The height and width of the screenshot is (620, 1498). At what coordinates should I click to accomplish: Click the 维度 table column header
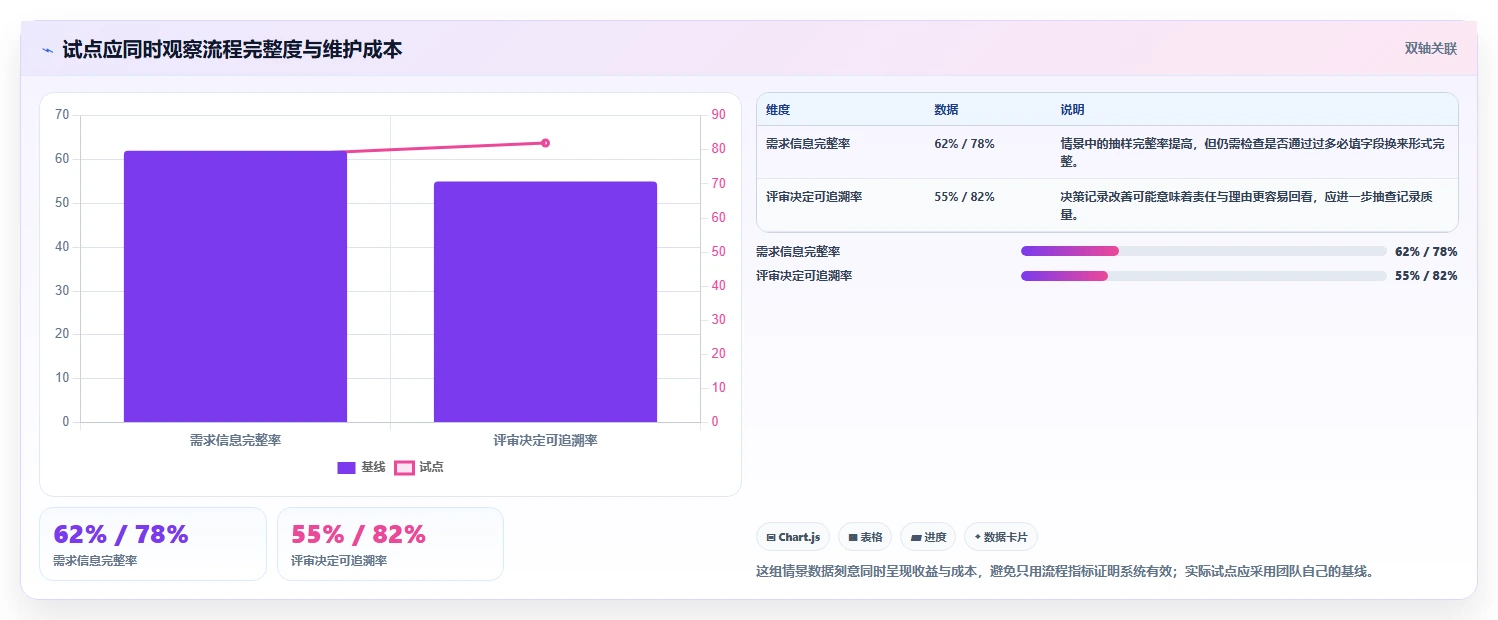pos(778,110)
